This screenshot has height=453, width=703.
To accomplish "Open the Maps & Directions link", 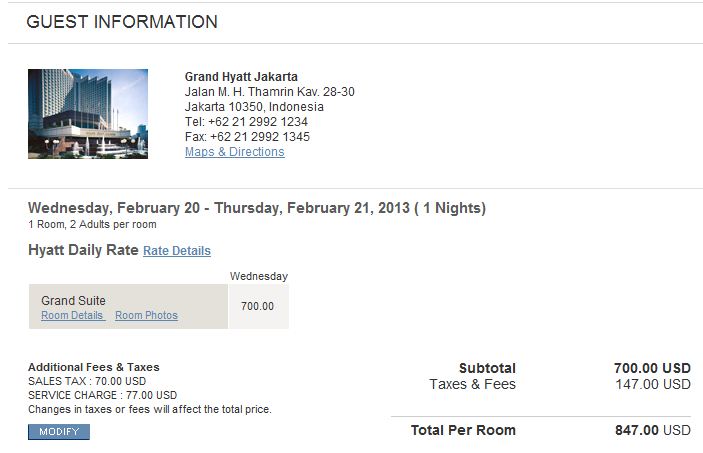I will [x=234, y=152].
